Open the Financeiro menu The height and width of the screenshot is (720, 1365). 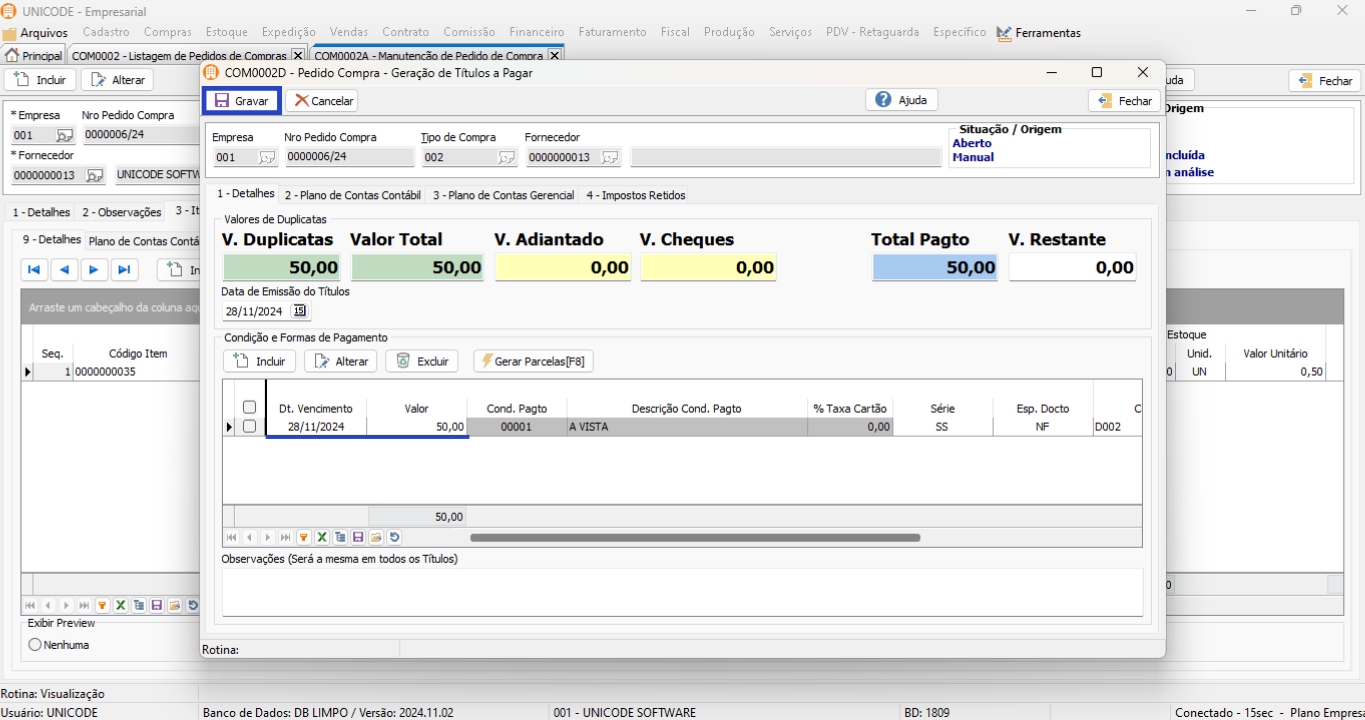[536, 32]
